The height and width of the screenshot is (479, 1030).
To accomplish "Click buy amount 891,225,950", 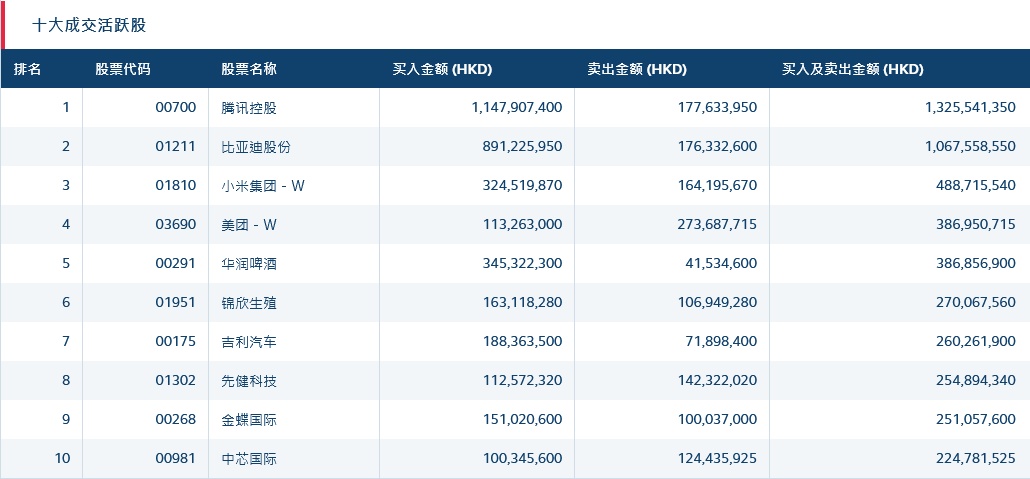I will pos(522,146).
